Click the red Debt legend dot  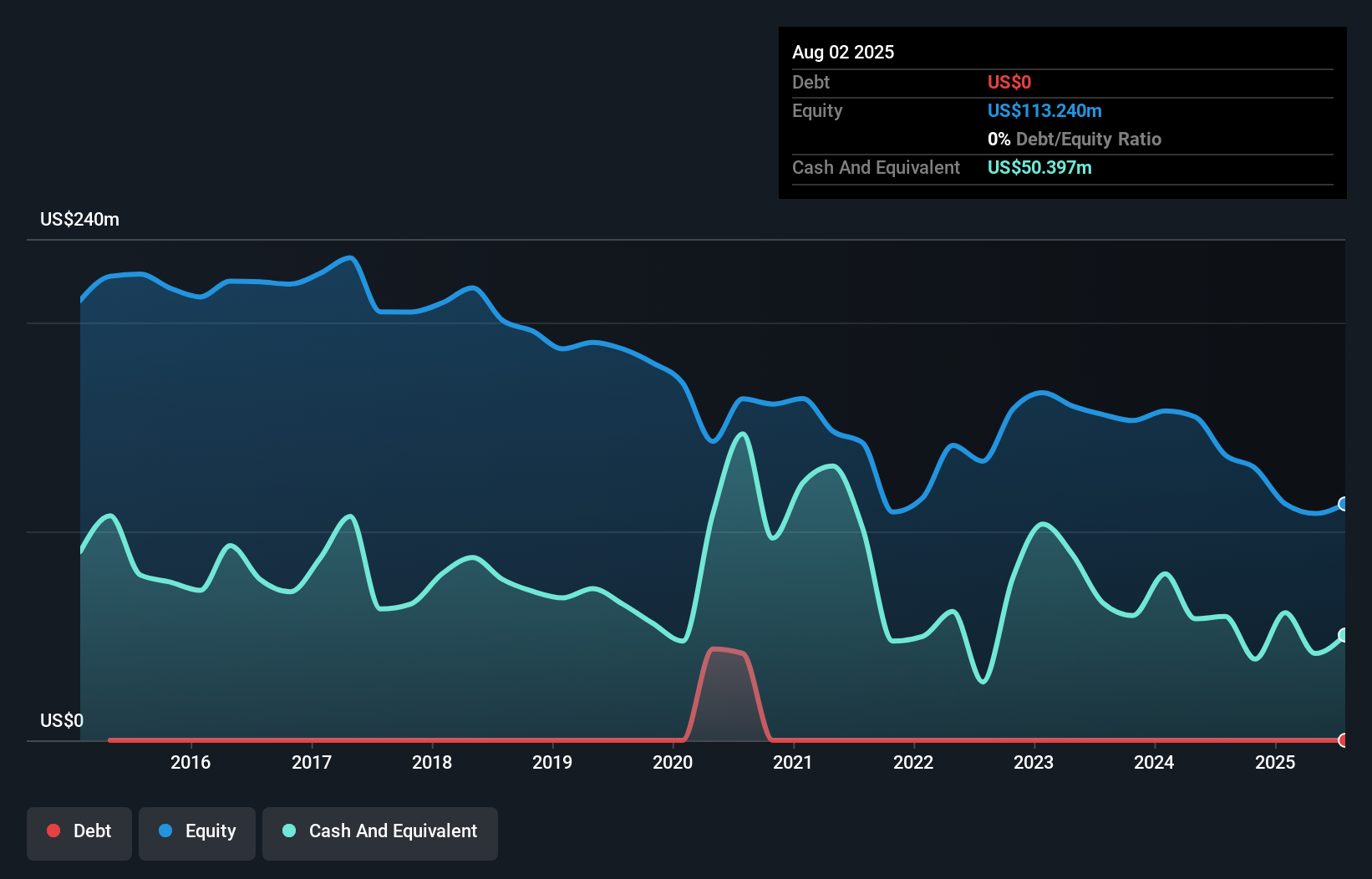(x=53, y=831)
